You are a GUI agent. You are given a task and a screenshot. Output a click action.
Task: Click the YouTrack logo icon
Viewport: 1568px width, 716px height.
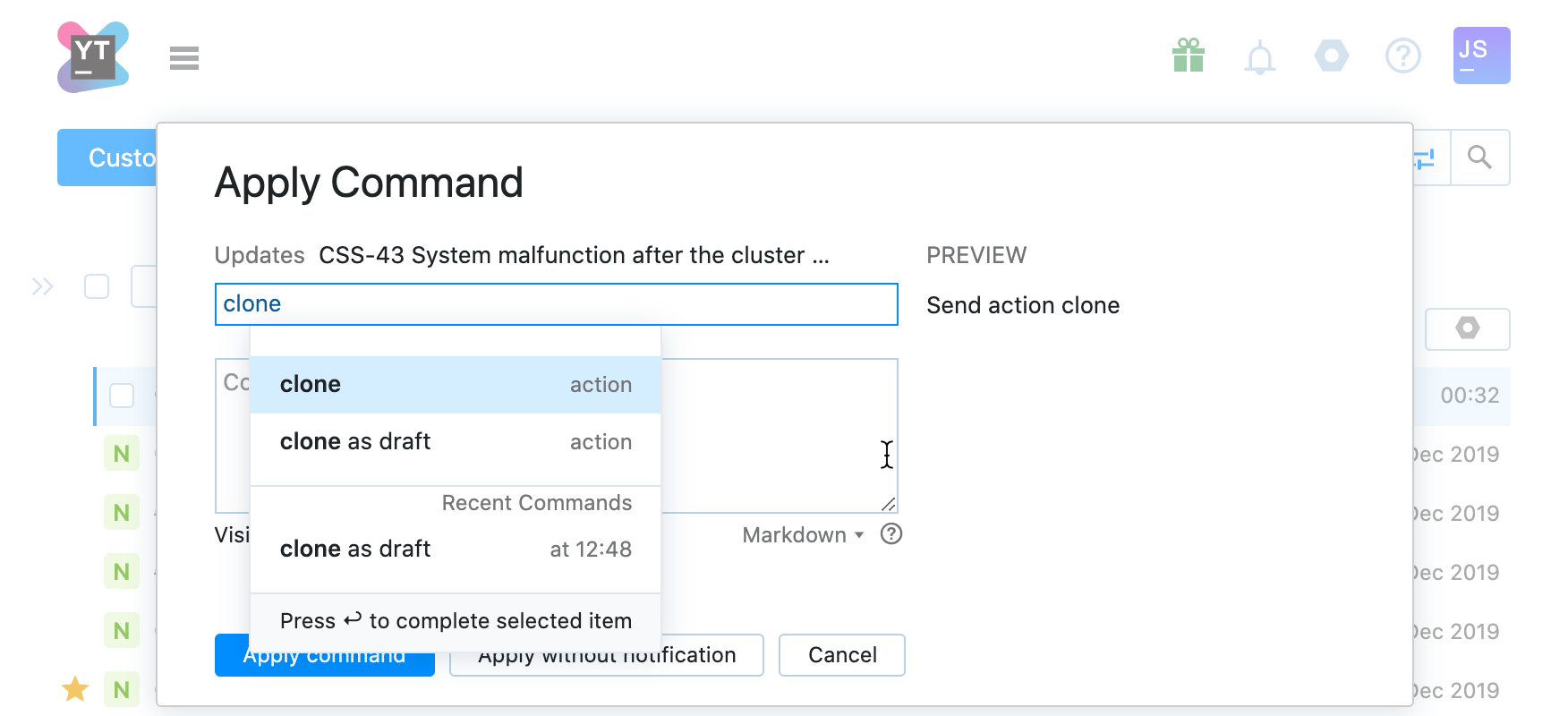pos(92,57)
